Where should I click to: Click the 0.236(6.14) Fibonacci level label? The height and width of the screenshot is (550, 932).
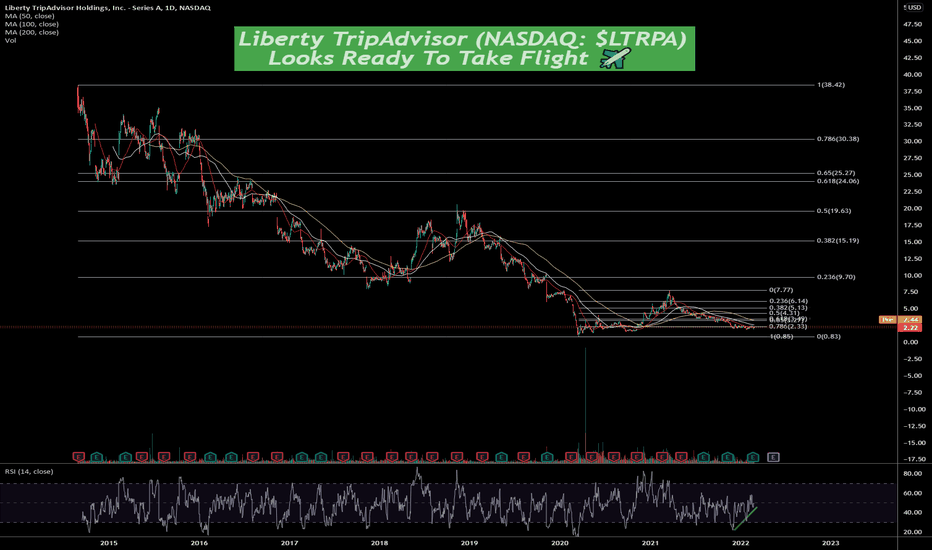click(x=788, y=301)
